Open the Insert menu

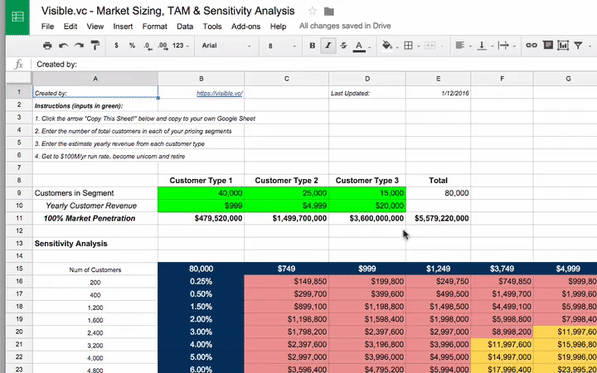pos(123,26)
